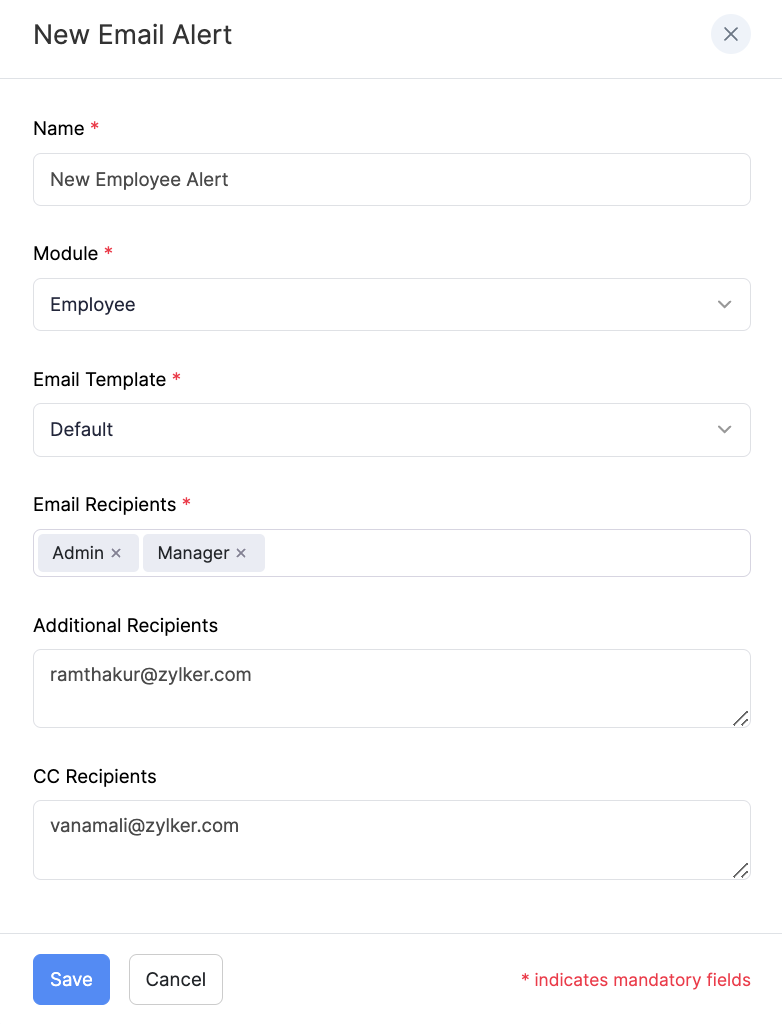Focus the Additional Recipients text area
Image resolution: width=782 pixels, height=1024 pixels.
391,700
